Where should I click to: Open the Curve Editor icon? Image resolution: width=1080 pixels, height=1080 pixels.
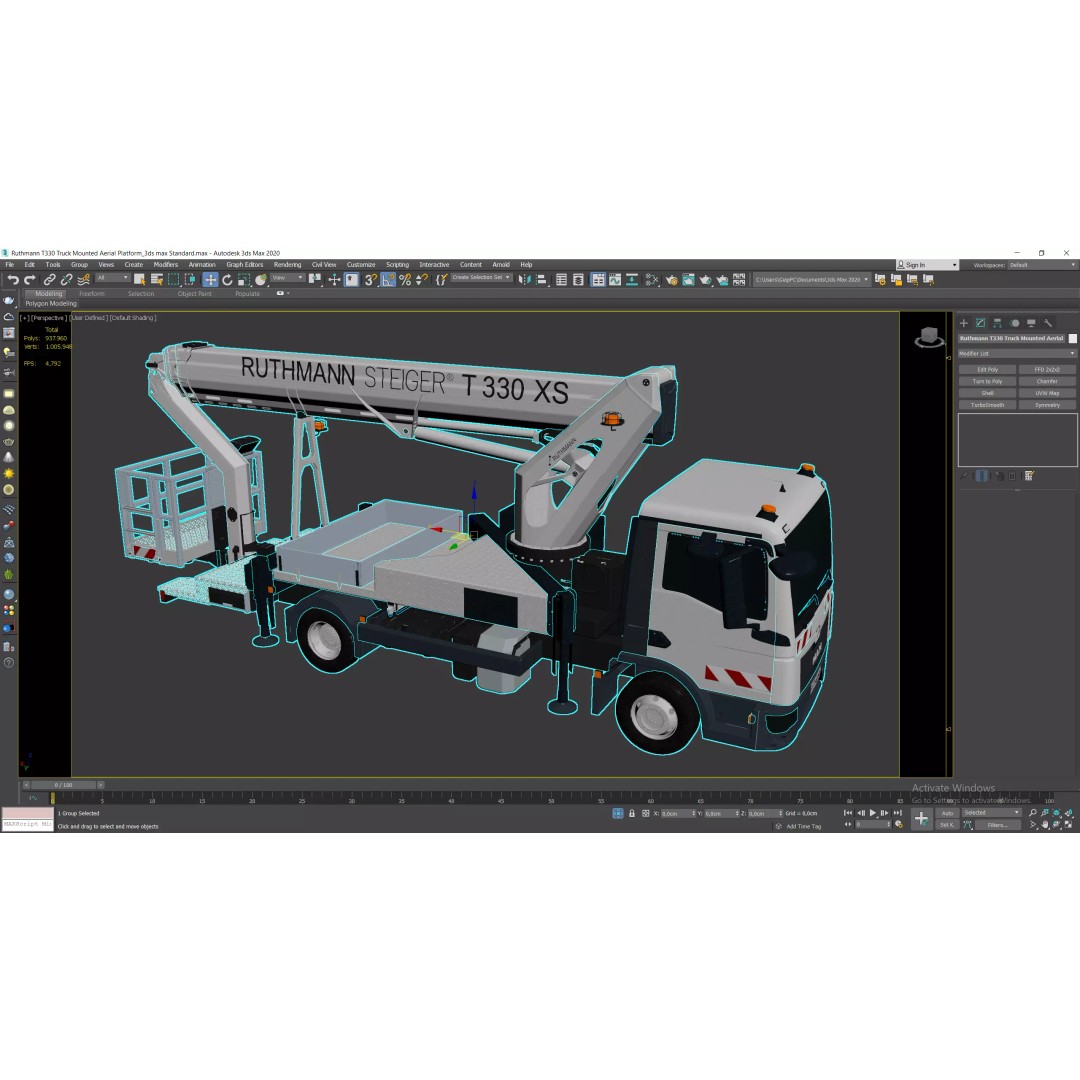pyautogui.click(x=615, y=280)
